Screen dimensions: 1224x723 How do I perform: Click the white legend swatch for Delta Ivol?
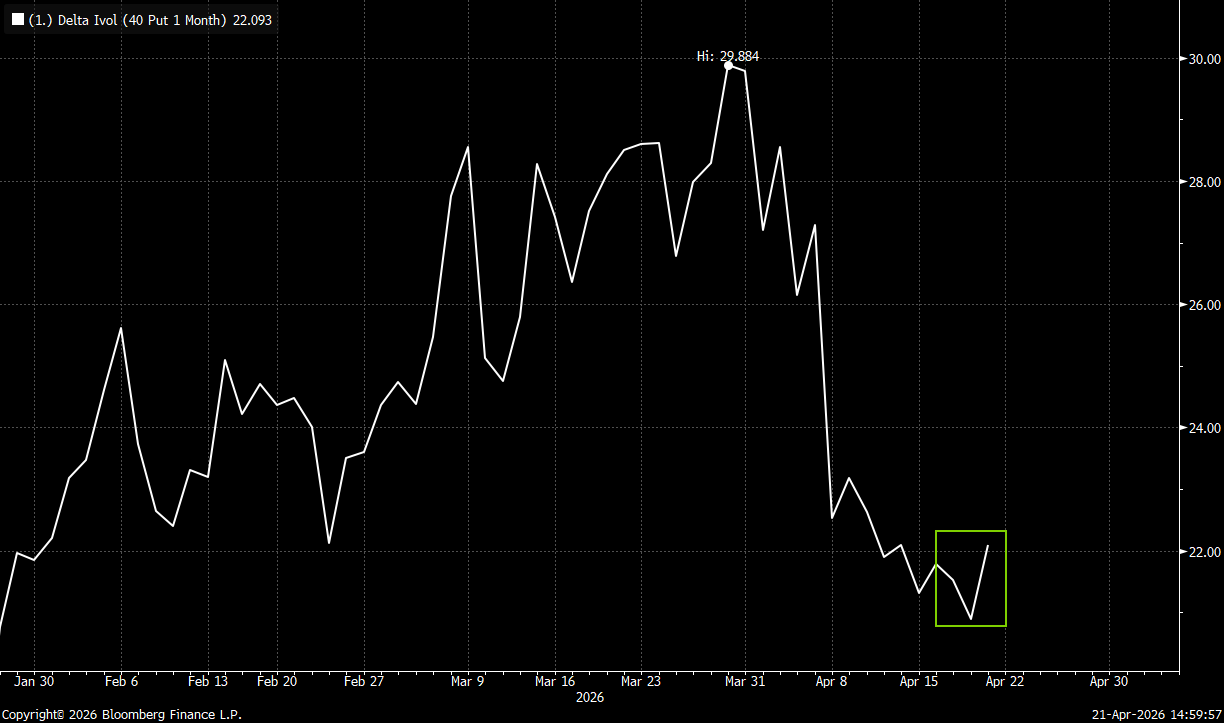17,19
